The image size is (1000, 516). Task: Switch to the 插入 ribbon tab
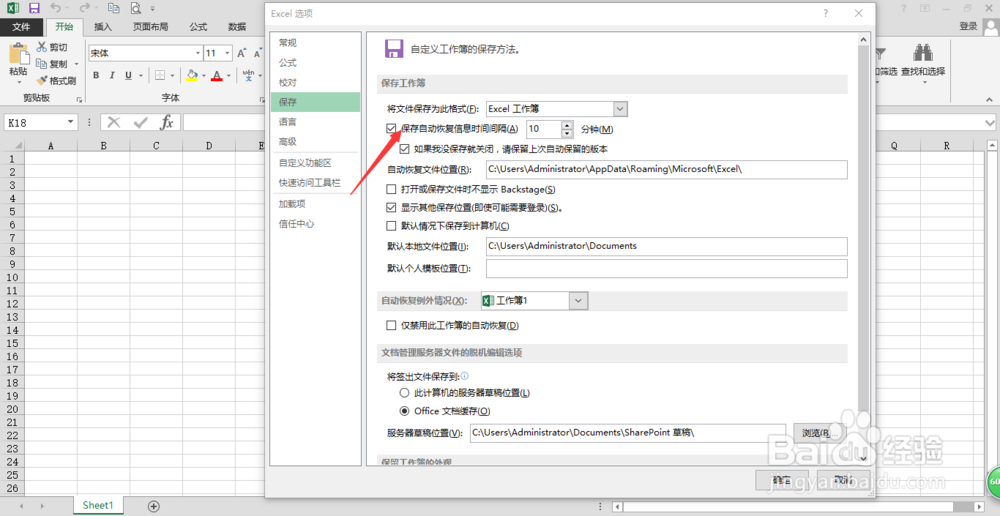pos(103,27)
